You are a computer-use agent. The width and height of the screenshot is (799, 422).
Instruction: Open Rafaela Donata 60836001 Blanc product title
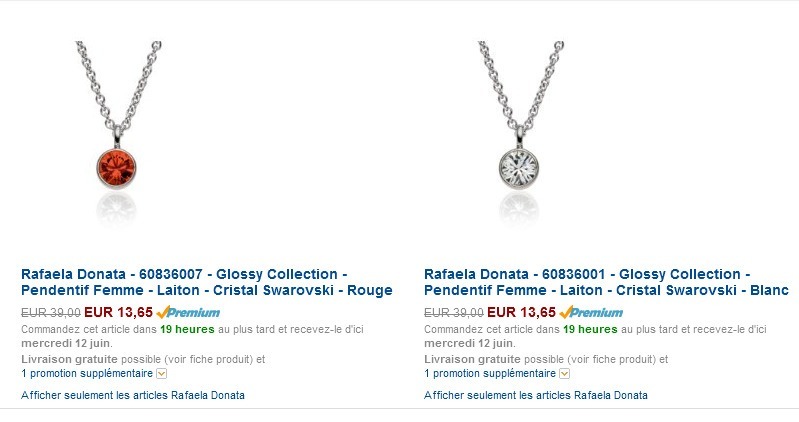606,282
